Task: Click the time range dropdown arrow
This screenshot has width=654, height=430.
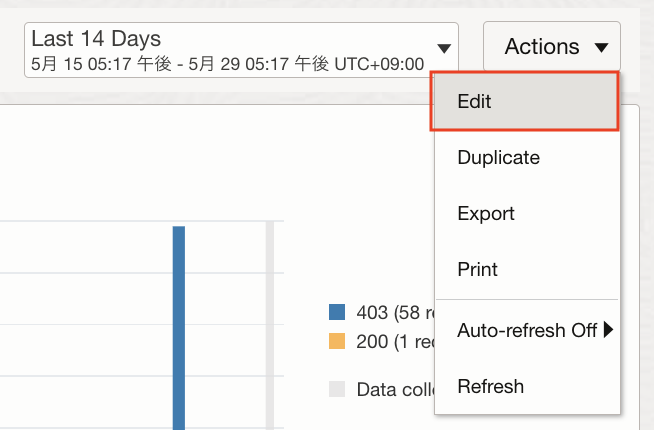Action: coord(444,49)
